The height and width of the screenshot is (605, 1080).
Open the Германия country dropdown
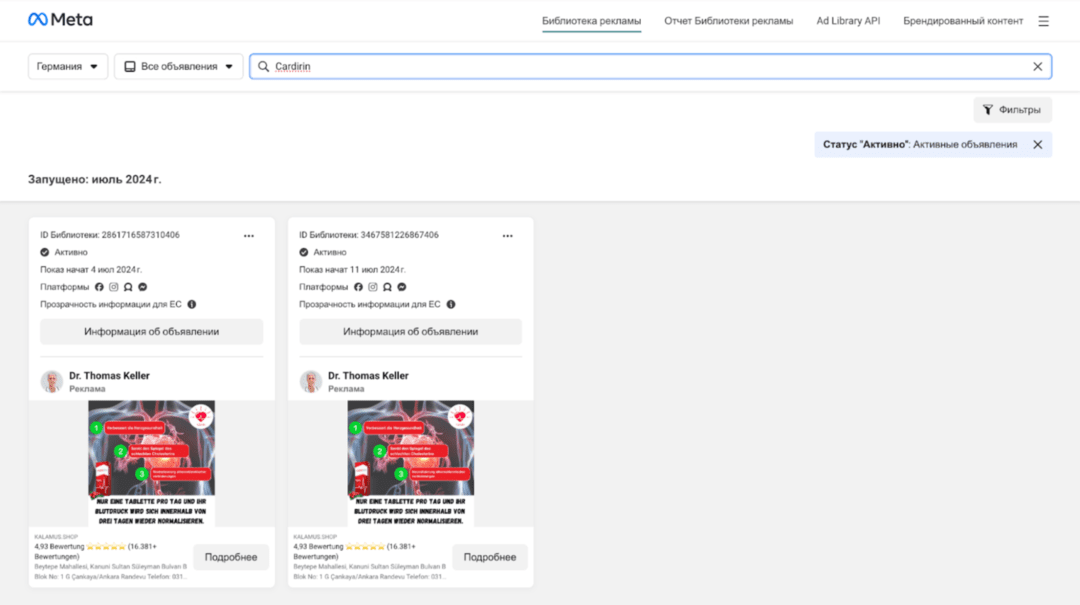(67, 65)
